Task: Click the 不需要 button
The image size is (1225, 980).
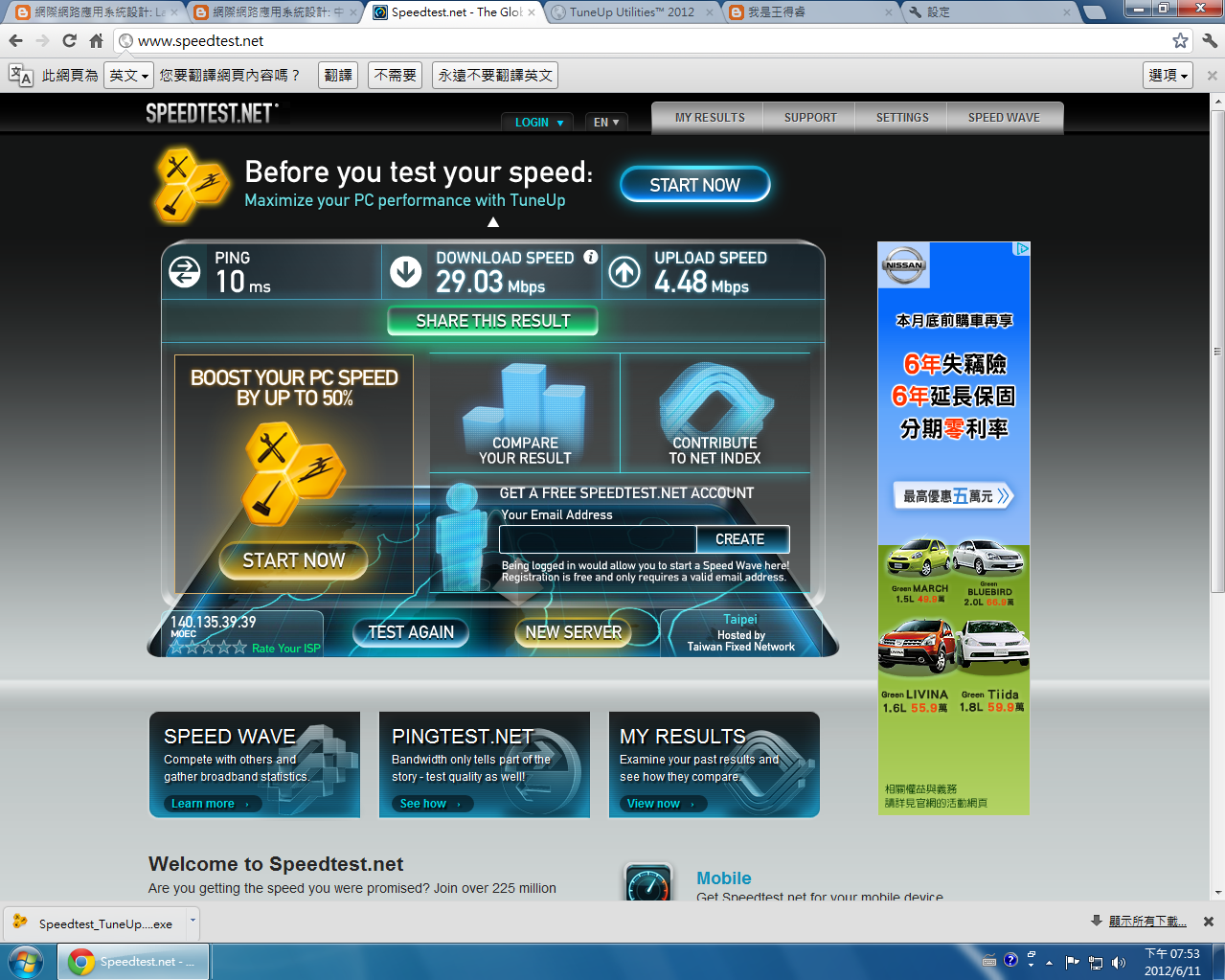Action: tap(396, 76)
